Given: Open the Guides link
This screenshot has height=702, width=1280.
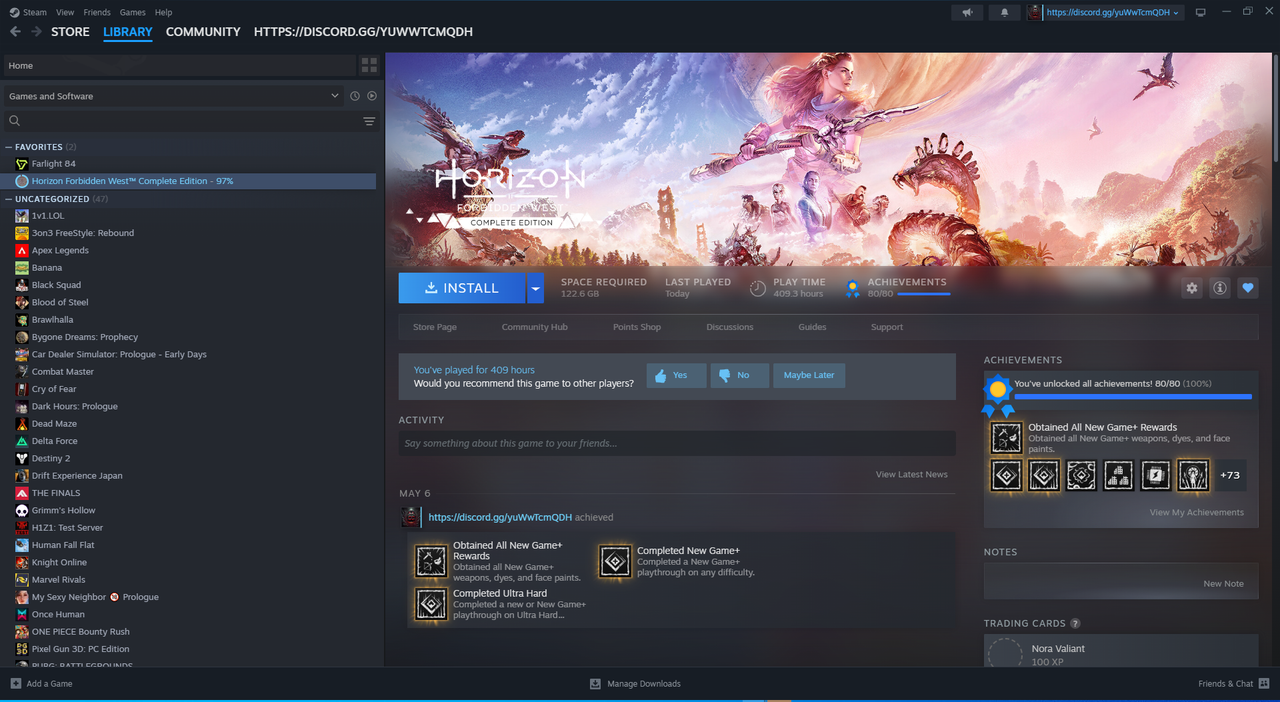Looking at the screenshot, I should pyautogui.click(x=812, y=327).
